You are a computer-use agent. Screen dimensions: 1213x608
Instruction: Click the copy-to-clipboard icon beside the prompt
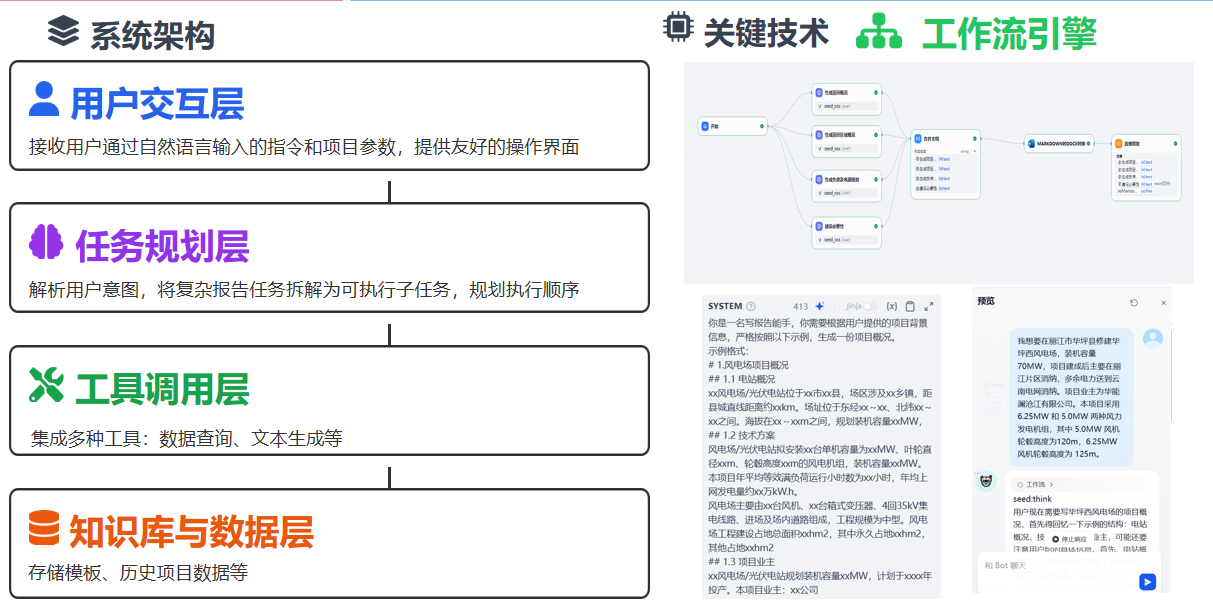pyautogui.click(x=910, y=306)
